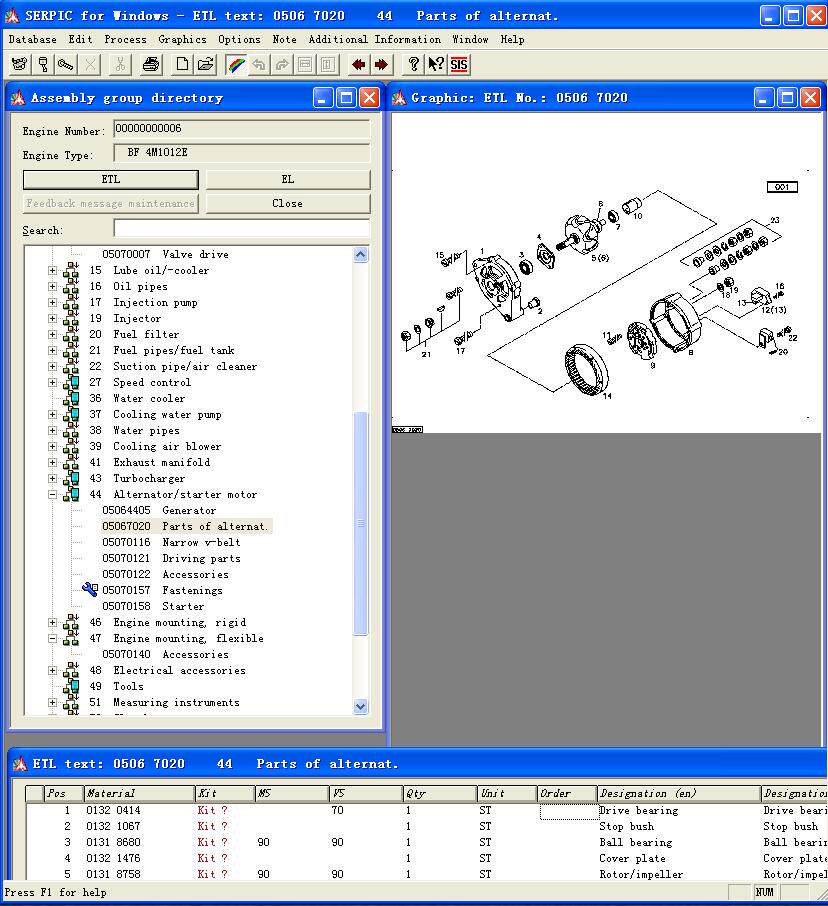Click the Close button in assembly directory
828x906 pixels.
288,203
